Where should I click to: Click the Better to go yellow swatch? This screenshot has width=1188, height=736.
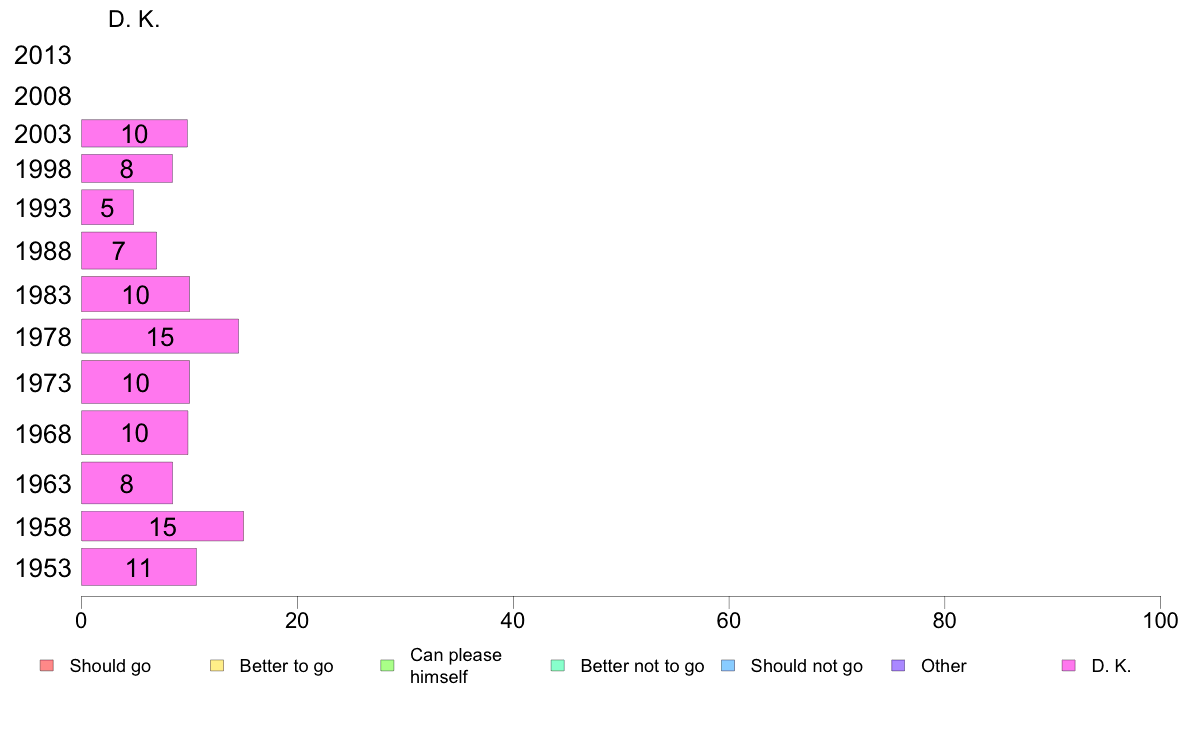point(217,666)
